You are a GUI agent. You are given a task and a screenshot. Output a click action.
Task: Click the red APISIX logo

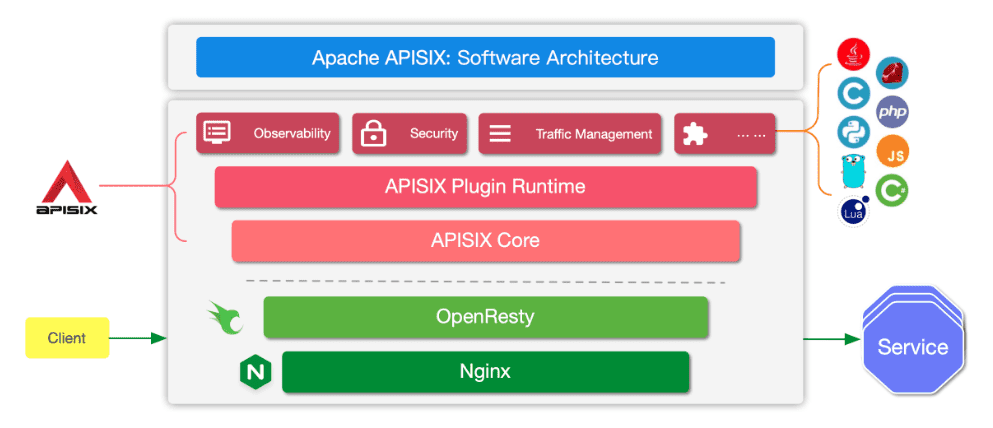(x=64, y=188)
